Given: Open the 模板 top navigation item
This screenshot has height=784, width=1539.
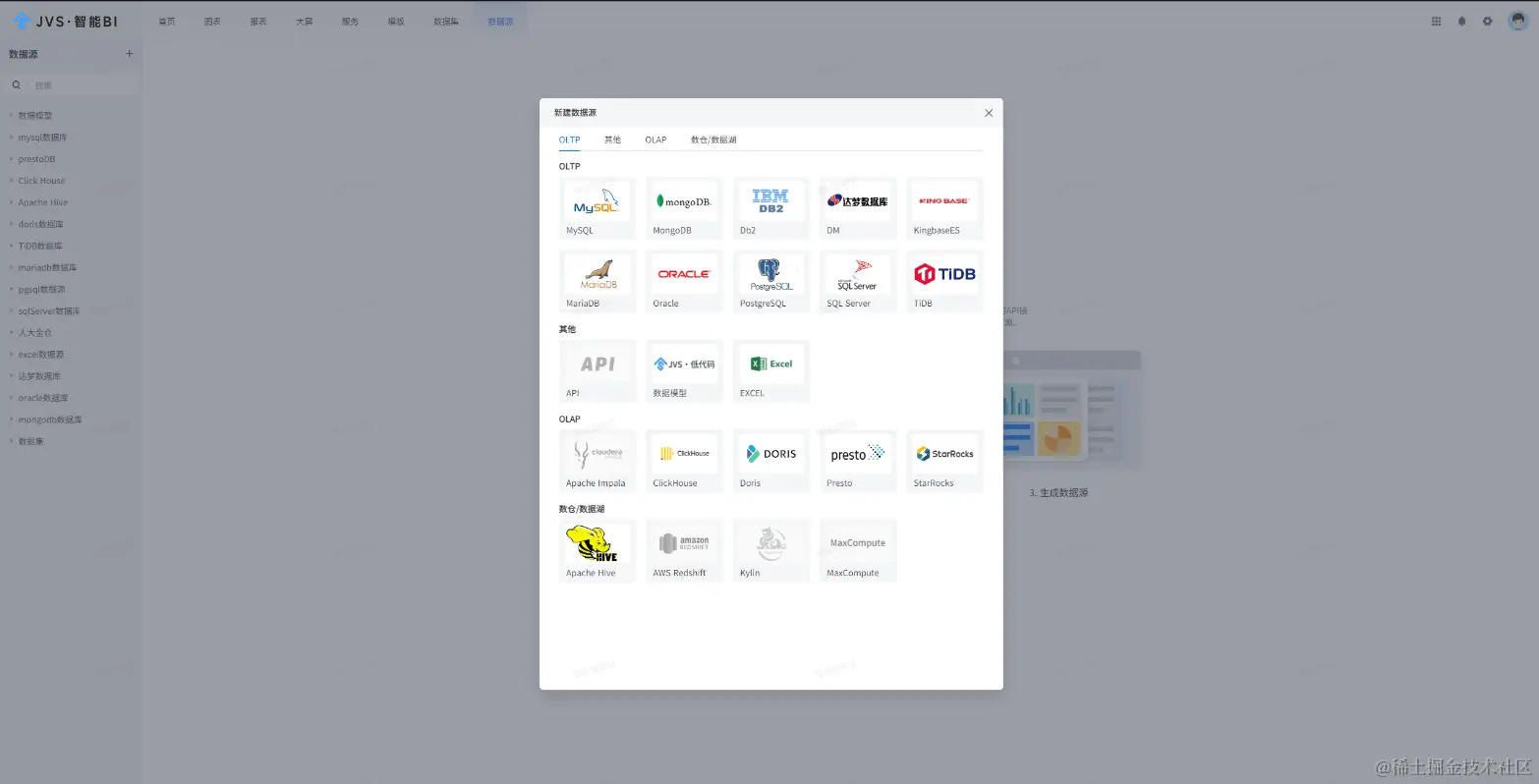Looking at the screenshot, I should (396, 22).
